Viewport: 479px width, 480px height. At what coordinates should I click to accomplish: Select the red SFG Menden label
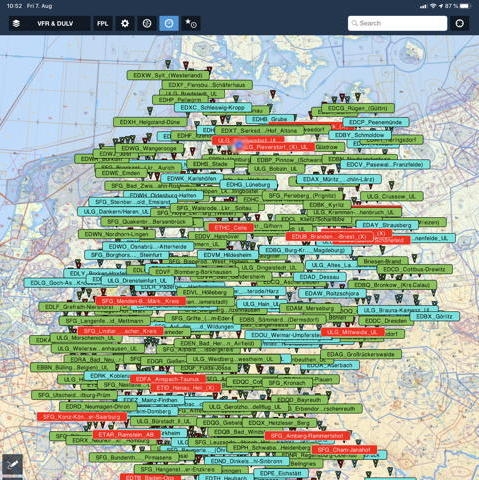pos(140,301)
